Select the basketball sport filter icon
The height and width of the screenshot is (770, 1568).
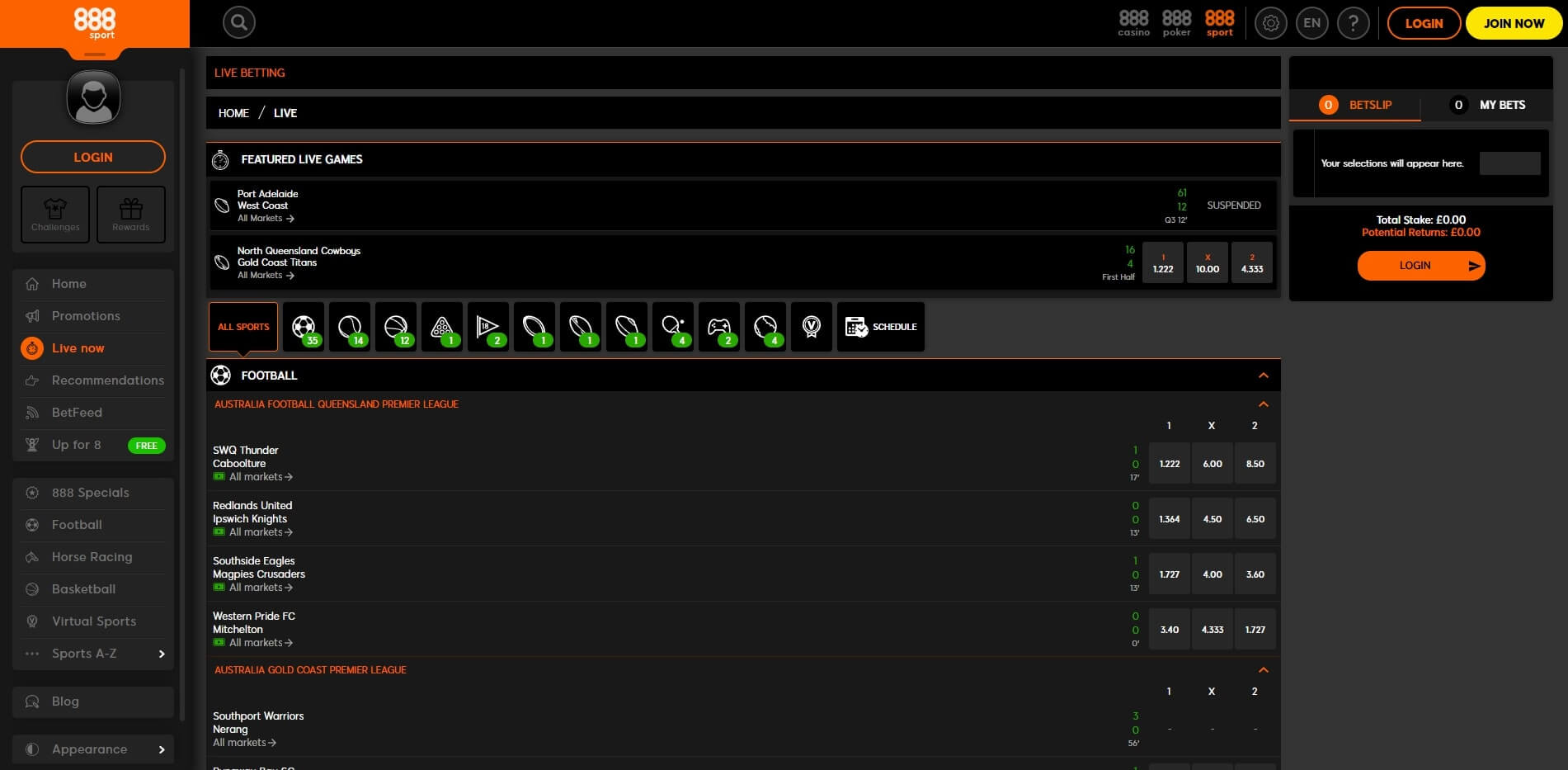[396, 327]
